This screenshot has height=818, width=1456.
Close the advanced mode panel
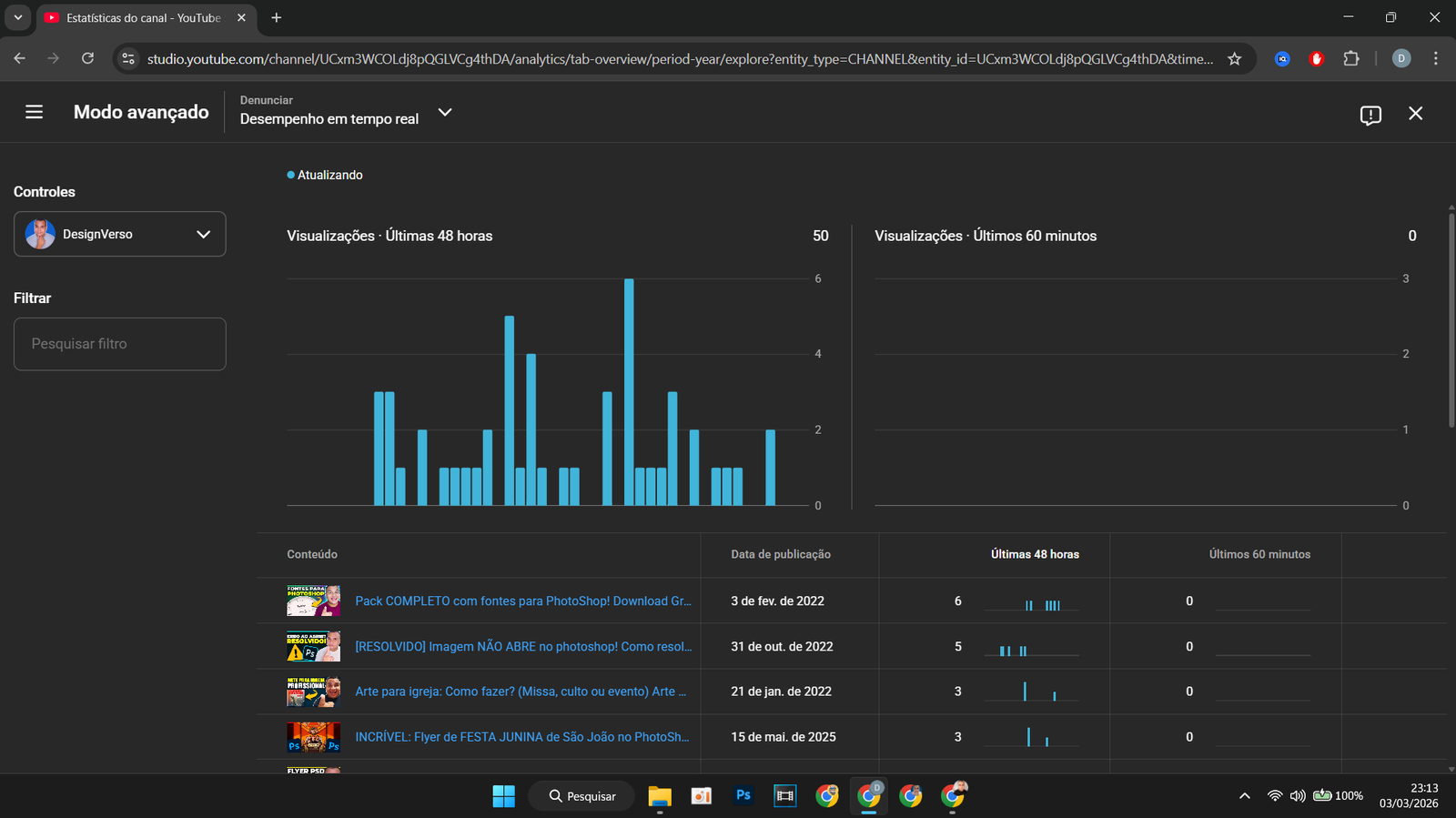click(x=1415, y=114)
